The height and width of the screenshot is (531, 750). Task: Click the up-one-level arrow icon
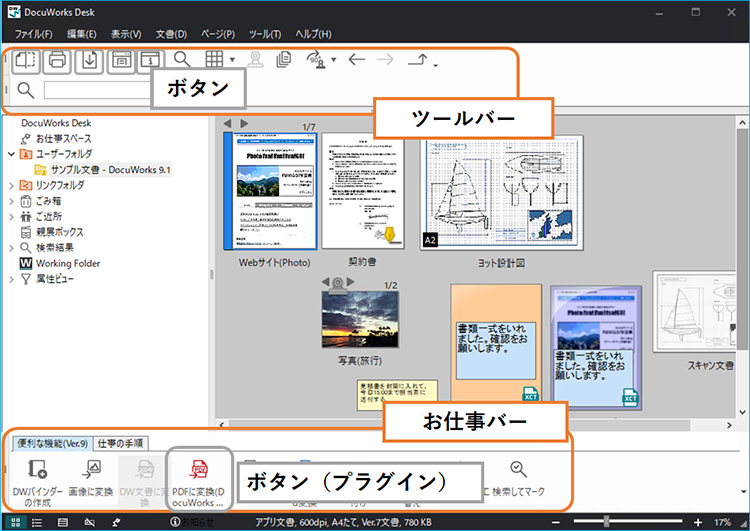(418, 59)
